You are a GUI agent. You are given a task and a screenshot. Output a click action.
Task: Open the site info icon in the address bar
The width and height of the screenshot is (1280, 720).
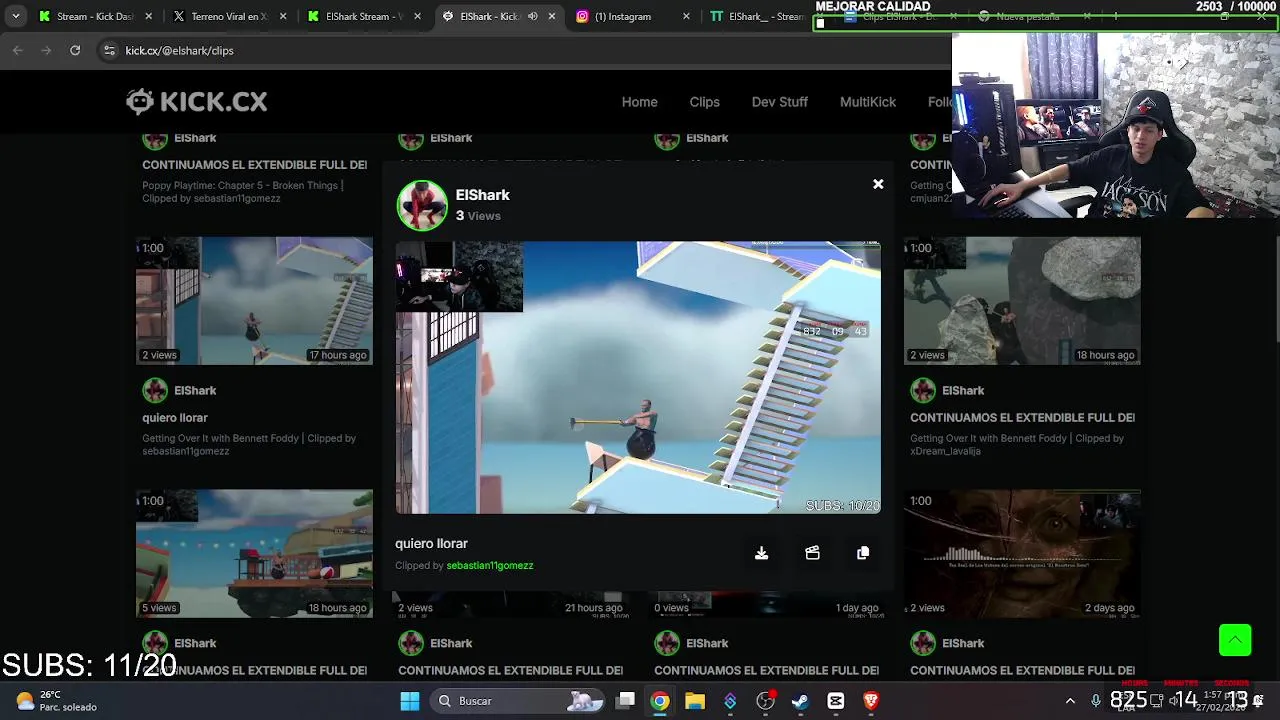coord(109,50)
